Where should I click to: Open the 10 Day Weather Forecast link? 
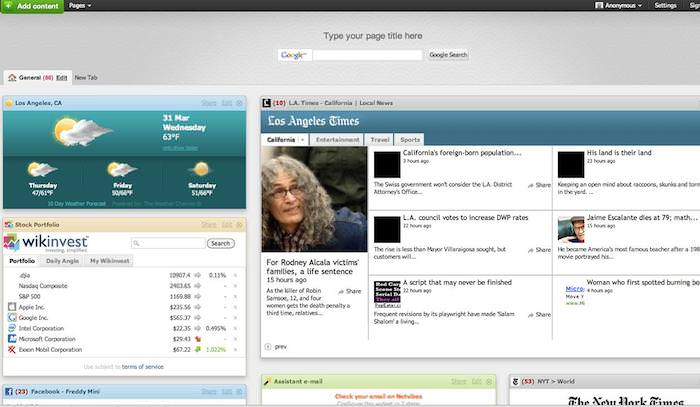pyautogui.click(x=77, y=204)
